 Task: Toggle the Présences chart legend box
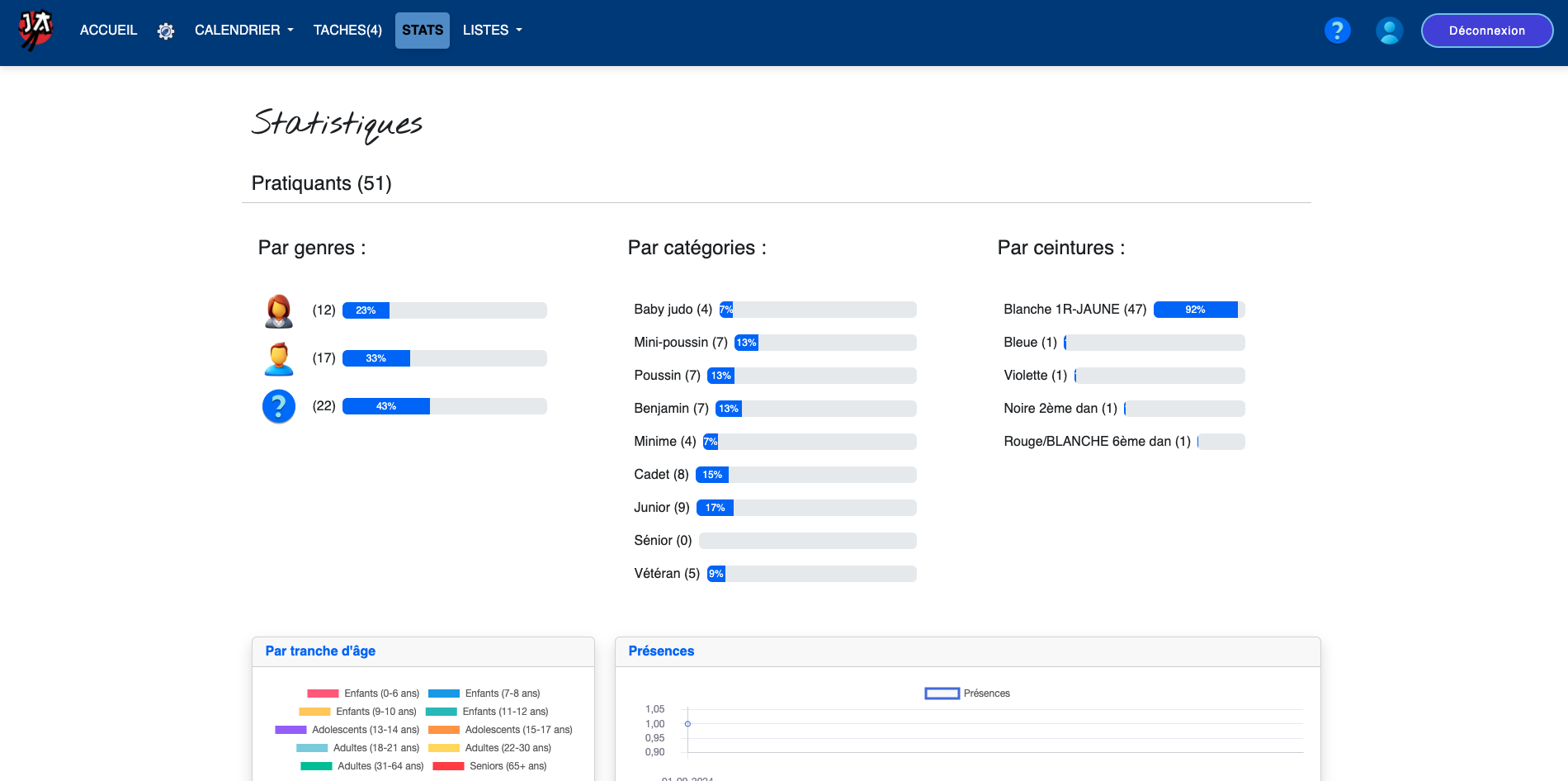(x=942, y=693)
